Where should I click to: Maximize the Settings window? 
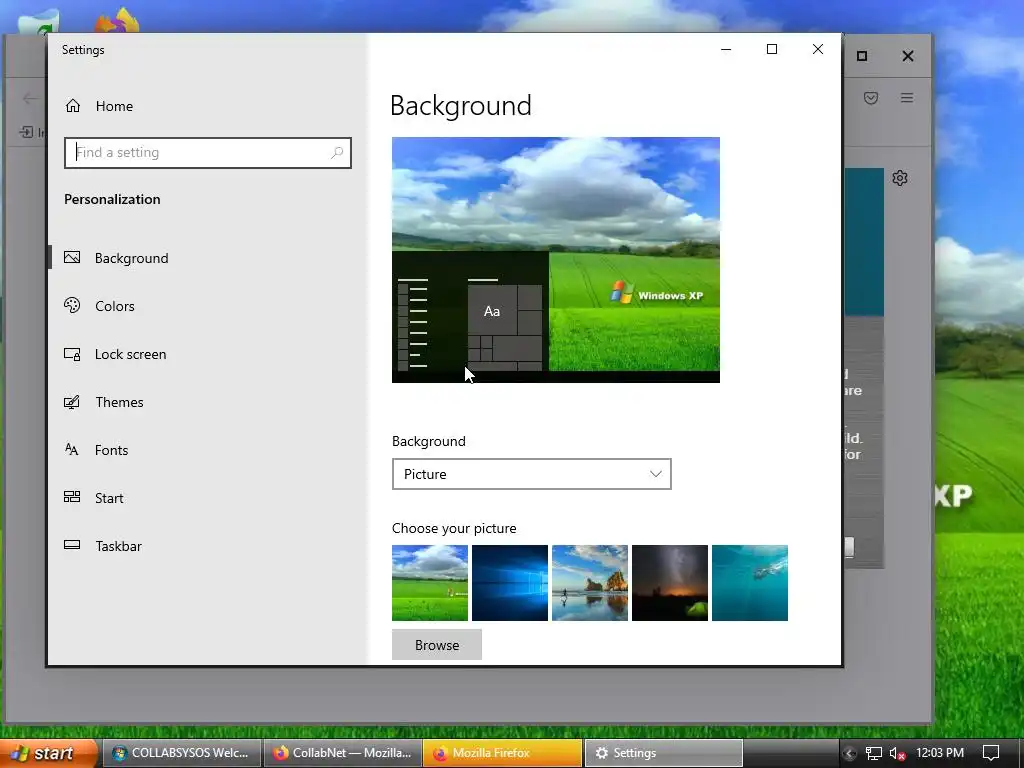coord(772,49)
